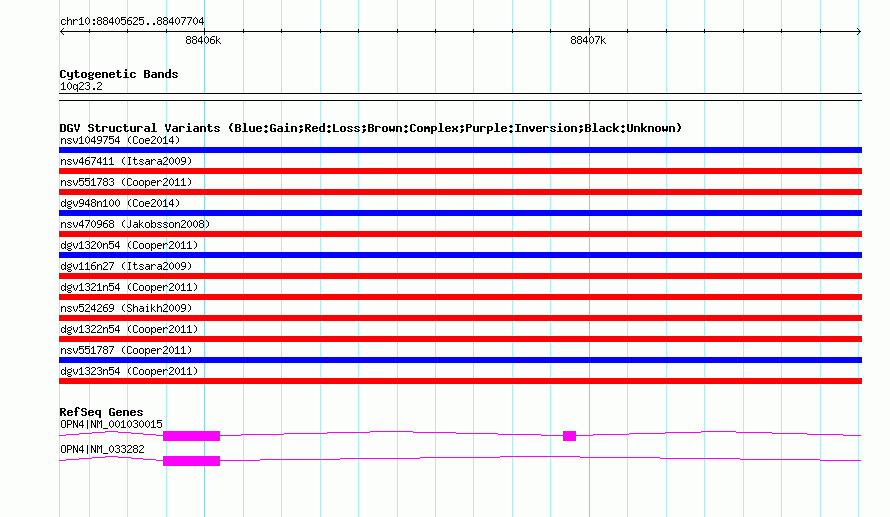The image size is (890, 517).
Task: Click the dgv948n100 (Coe2014) label
Action: click(x=120, y=203)
